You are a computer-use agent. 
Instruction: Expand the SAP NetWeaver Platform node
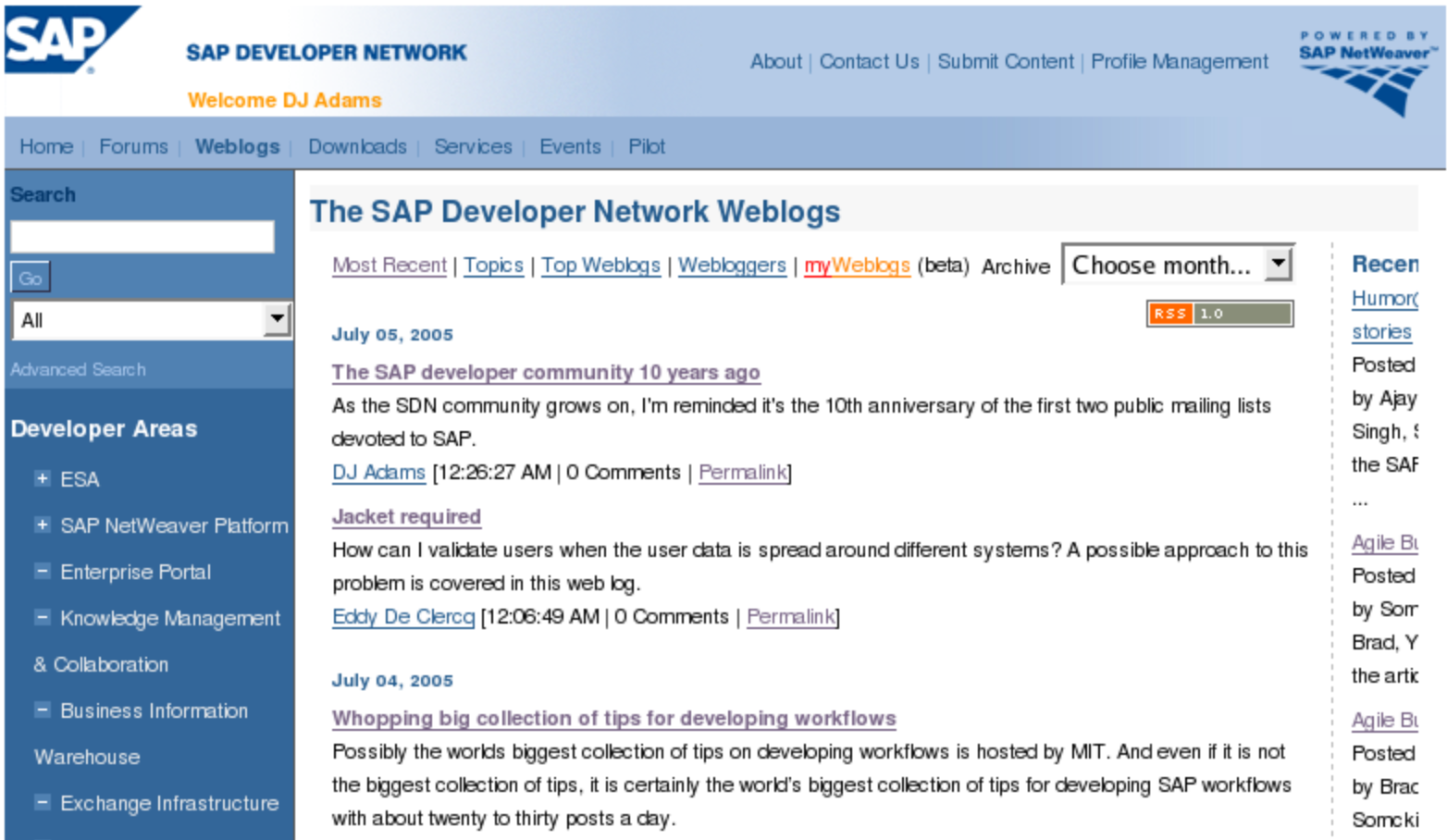click(x=42, y=525)
